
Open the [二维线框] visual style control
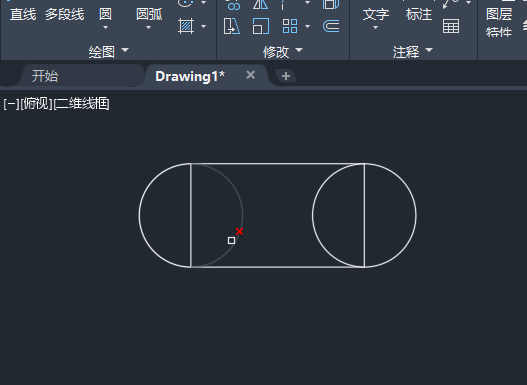(x=81, y=104)
